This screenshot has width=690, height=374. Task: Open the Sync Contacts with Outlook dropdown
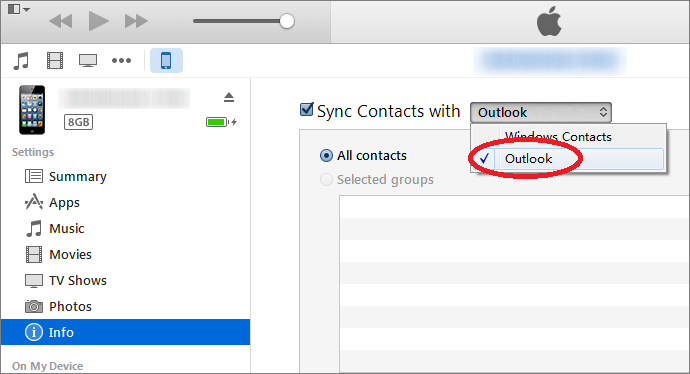[x=541, y=113]
